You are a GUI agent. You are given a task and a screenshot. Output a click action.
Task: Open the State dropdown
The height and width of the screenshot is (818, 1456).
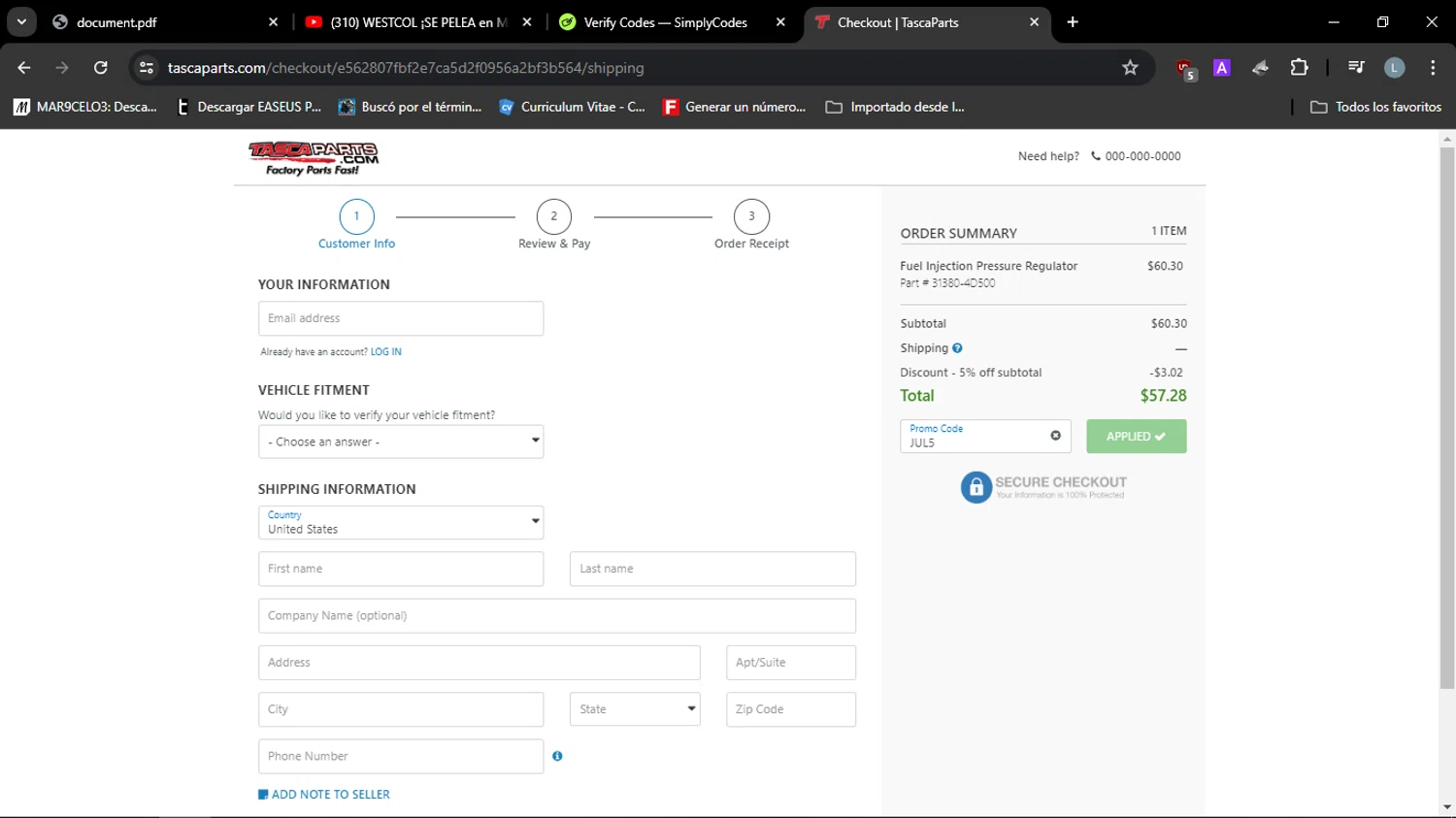[635, 709]
